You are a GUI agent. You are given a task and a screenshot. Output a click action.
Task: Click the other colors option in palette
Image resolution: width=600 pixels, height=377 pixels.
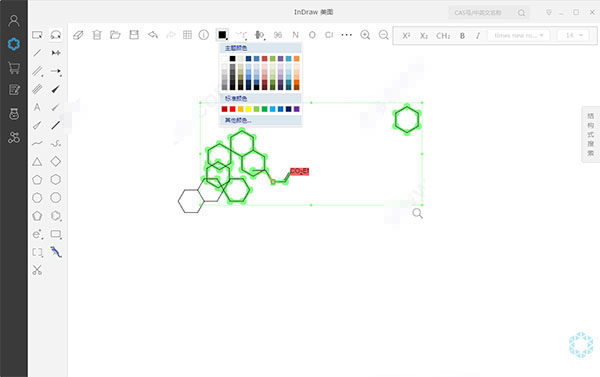(x=238, y=121)
